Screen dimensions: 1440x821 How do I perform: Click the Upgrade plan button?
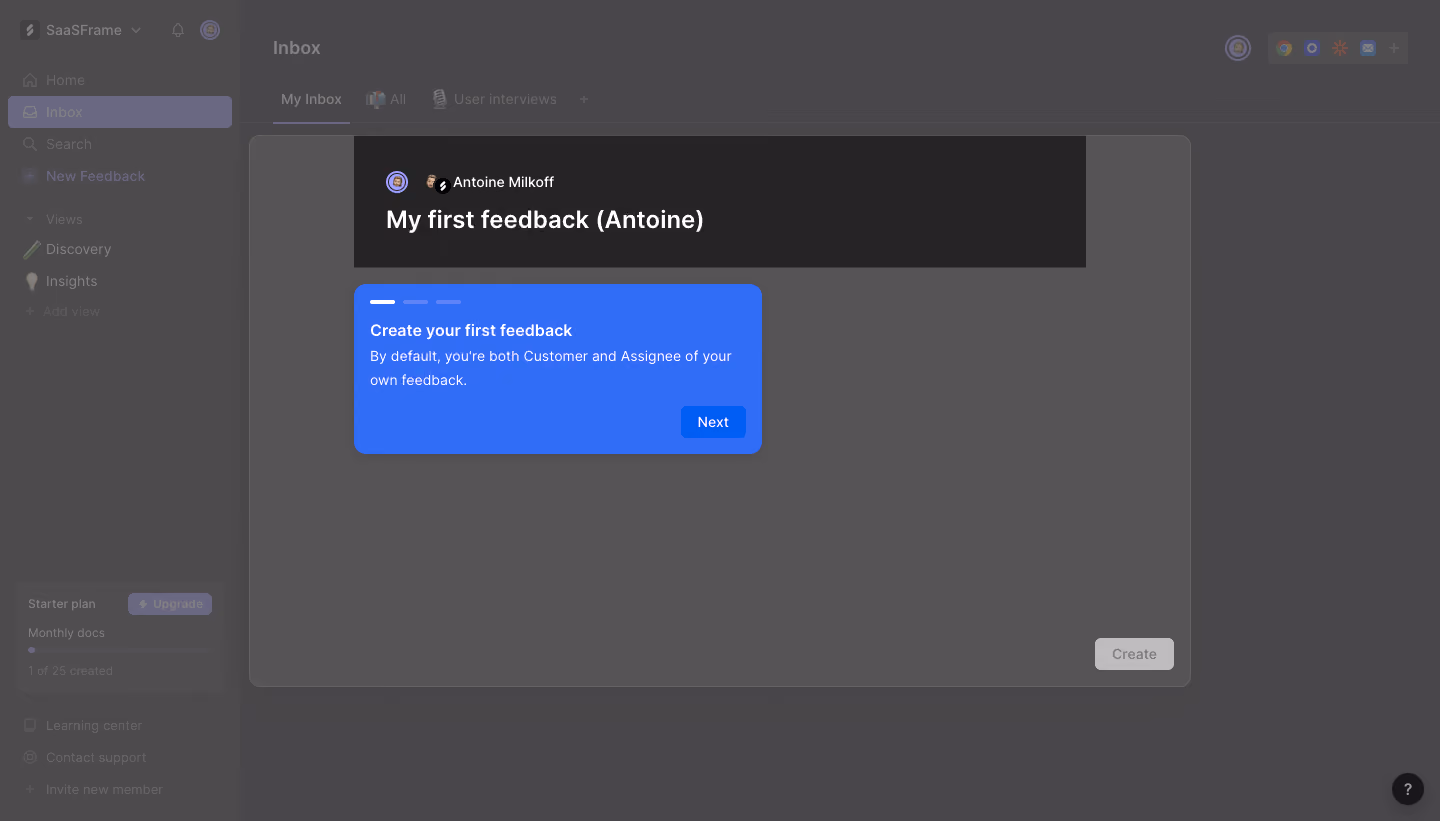170,604
